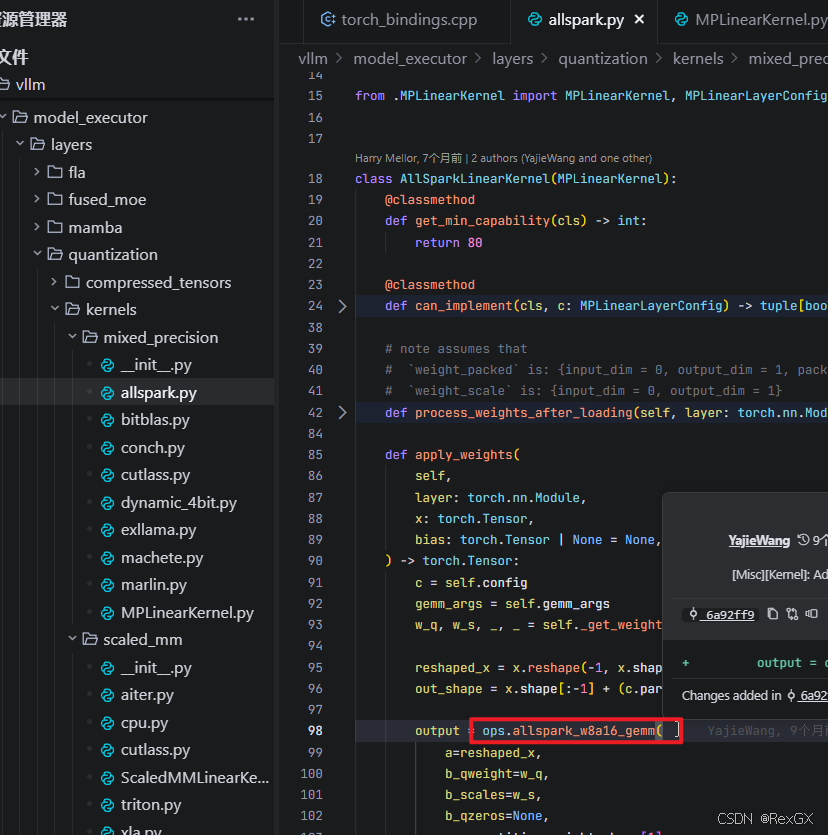Expand the fla folder
This screenshot has height=835, width=828.
[37, 171]
